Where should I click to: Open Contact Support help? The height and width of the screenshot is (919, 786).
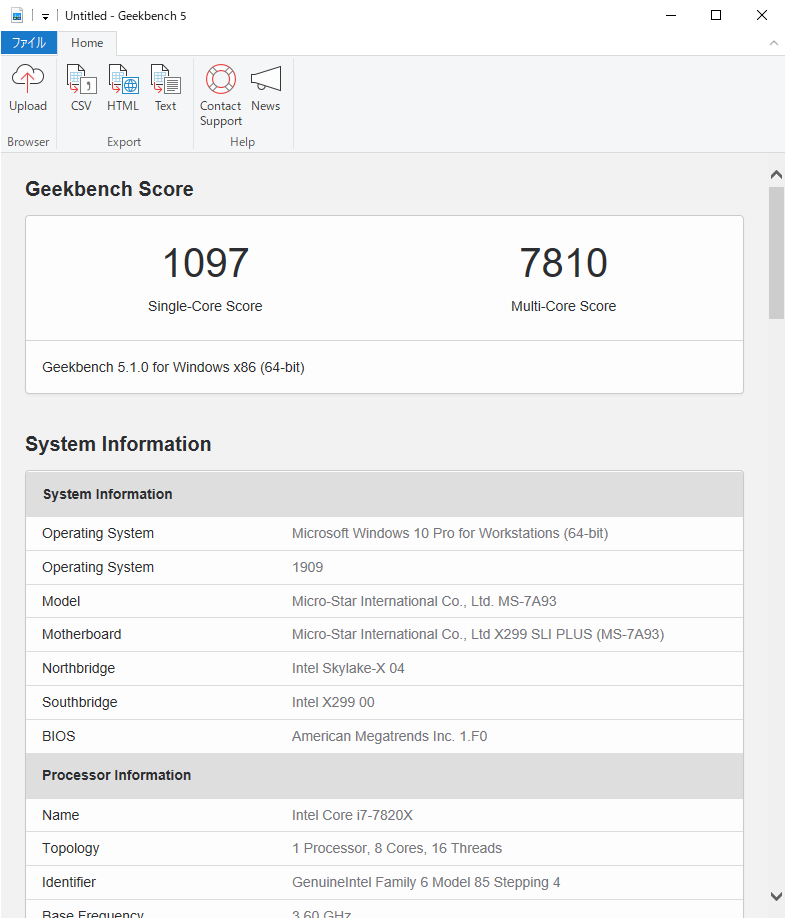(x=220, y=96)
